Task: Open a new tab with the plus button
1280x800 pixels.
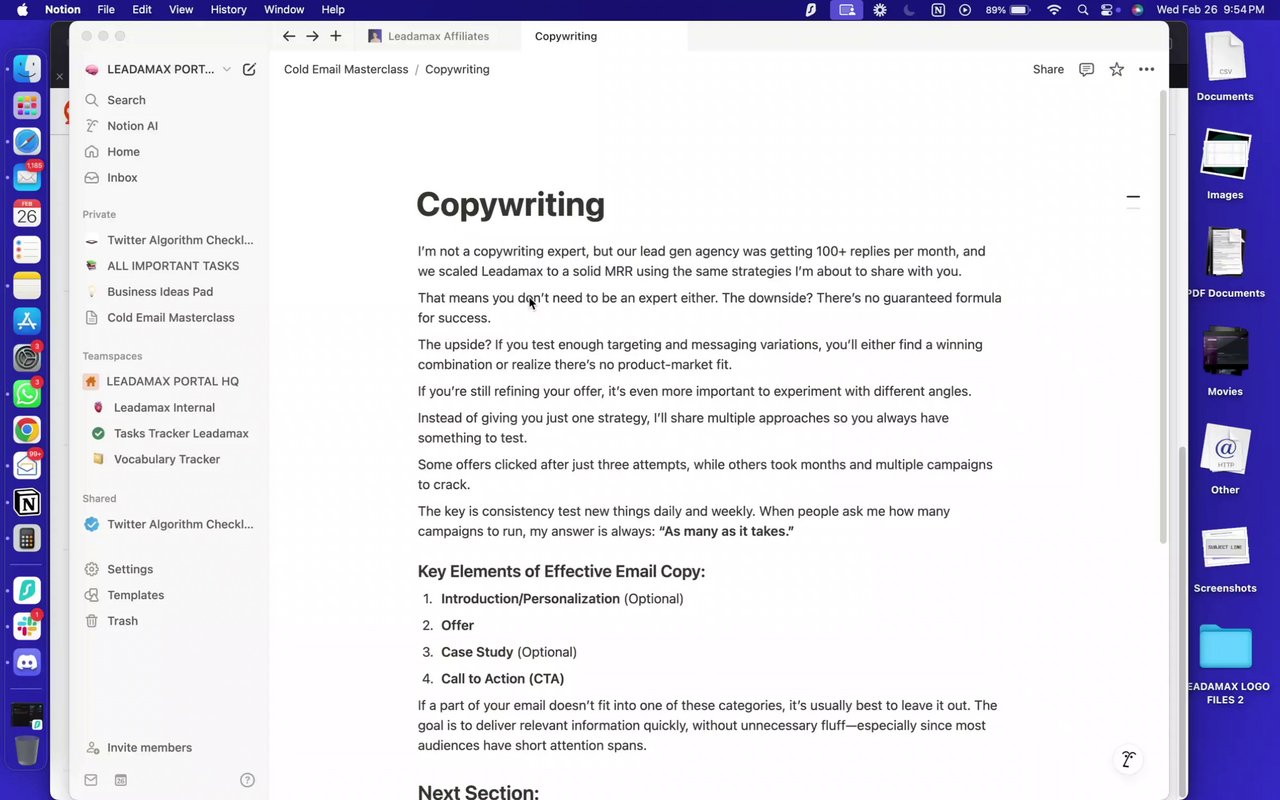Action: (x=336, y=36)
